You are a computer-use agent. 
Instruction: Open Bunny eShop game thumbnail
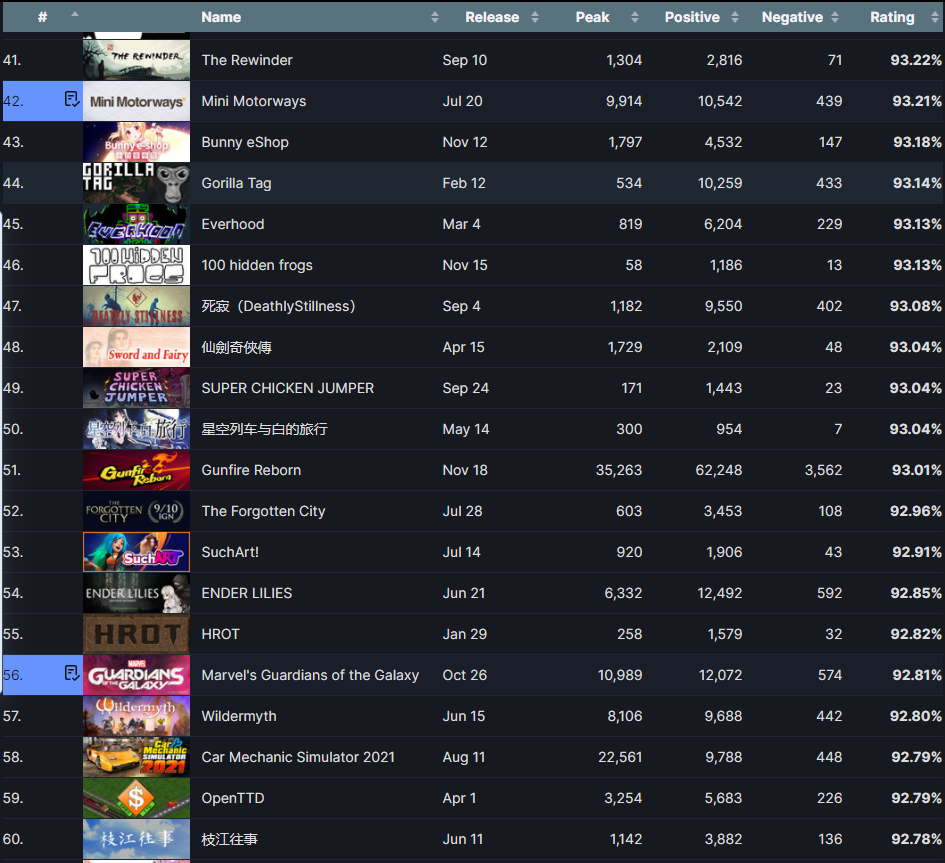(x=136, y=142)
